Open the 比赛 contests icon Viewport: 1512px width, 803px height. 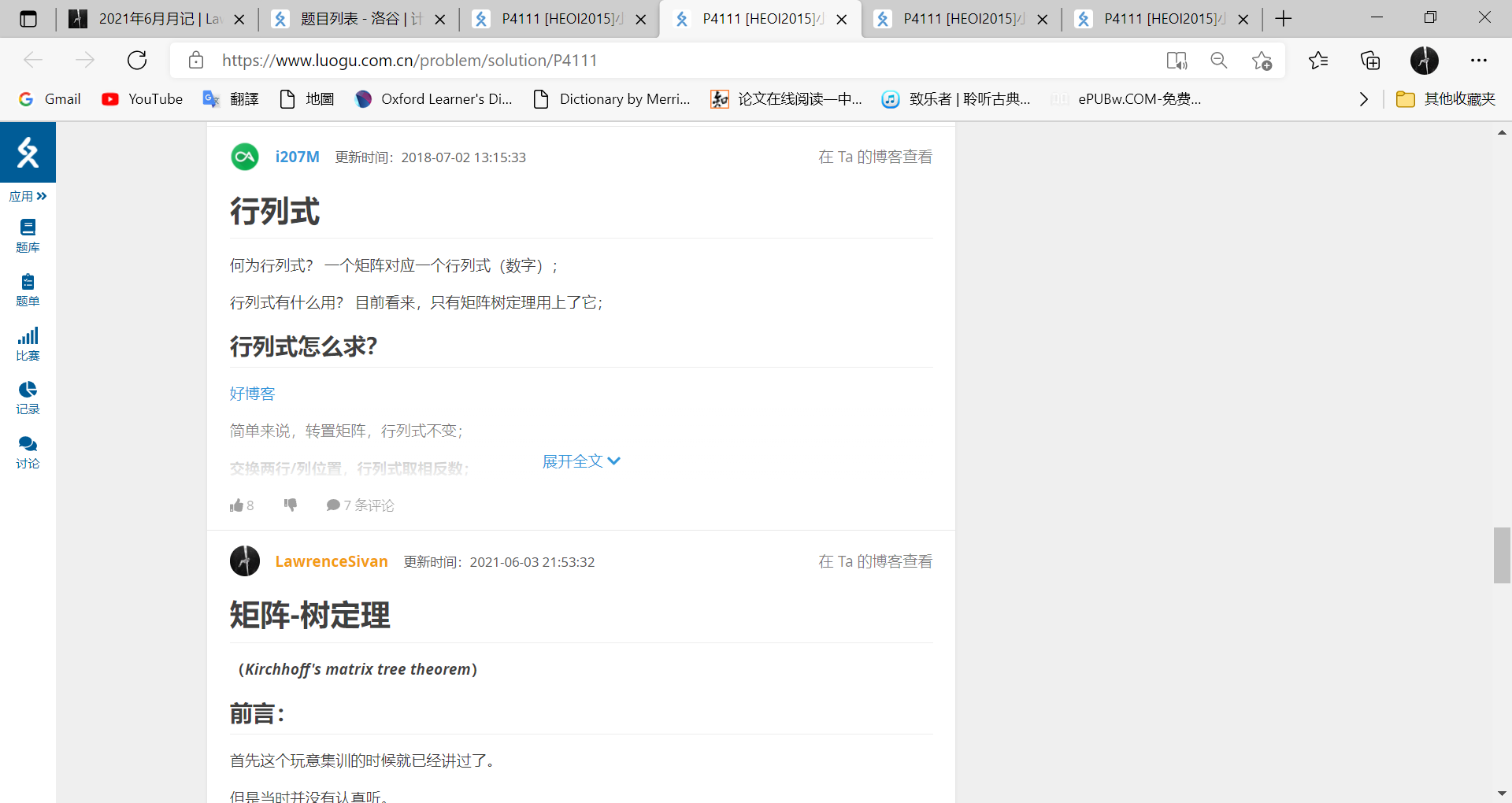[28, 344]
